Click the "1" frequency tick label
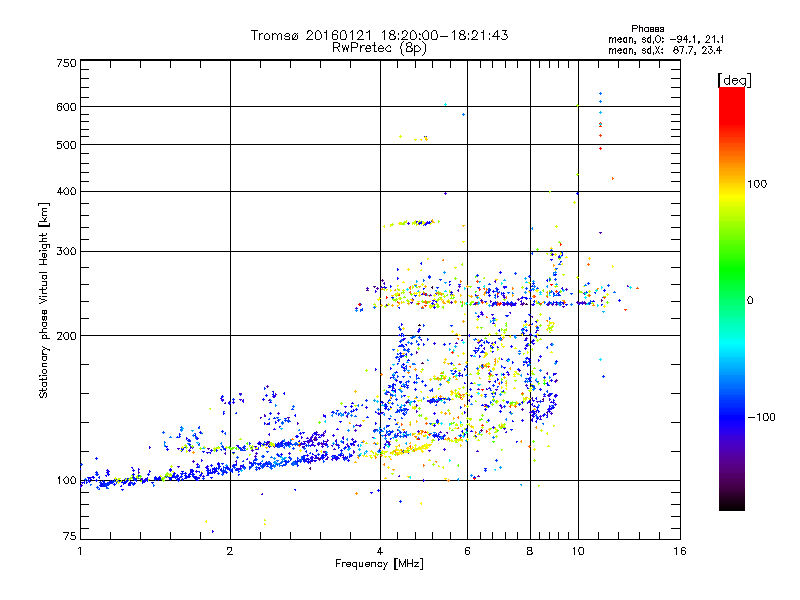Screen dimensions: 800x600 (80, 551)
